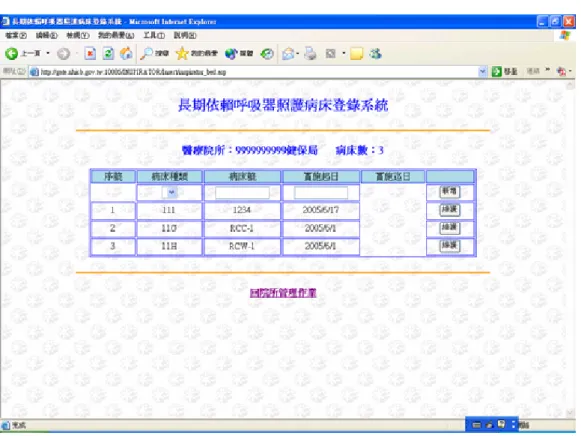The width and height of the screenshot is (581, 436).
Task: Click the Favorites star toolbar icon
Action: [x=182, y=54]
